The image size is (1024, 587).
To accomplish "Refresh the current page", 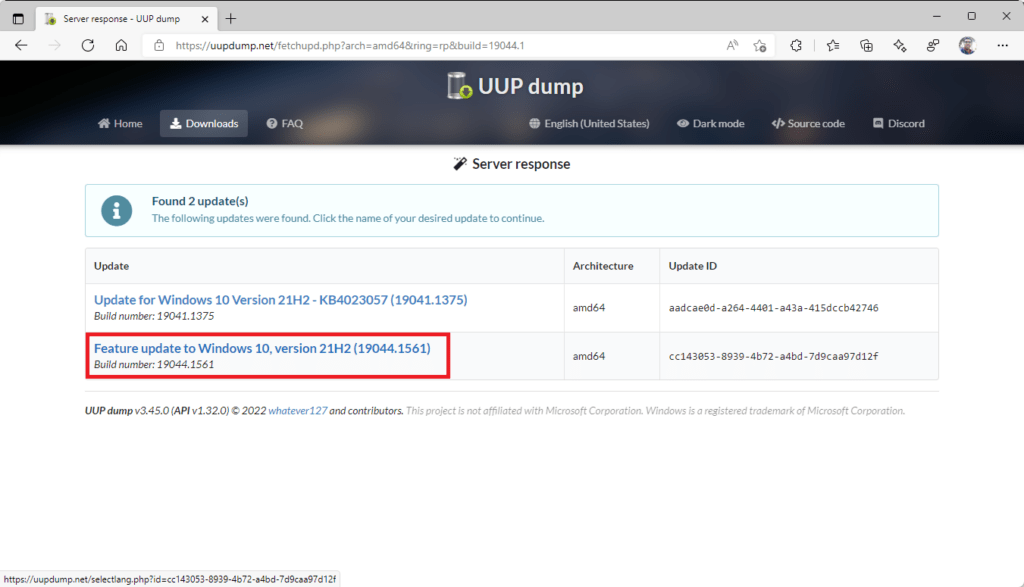I will (x=88, y=45).
